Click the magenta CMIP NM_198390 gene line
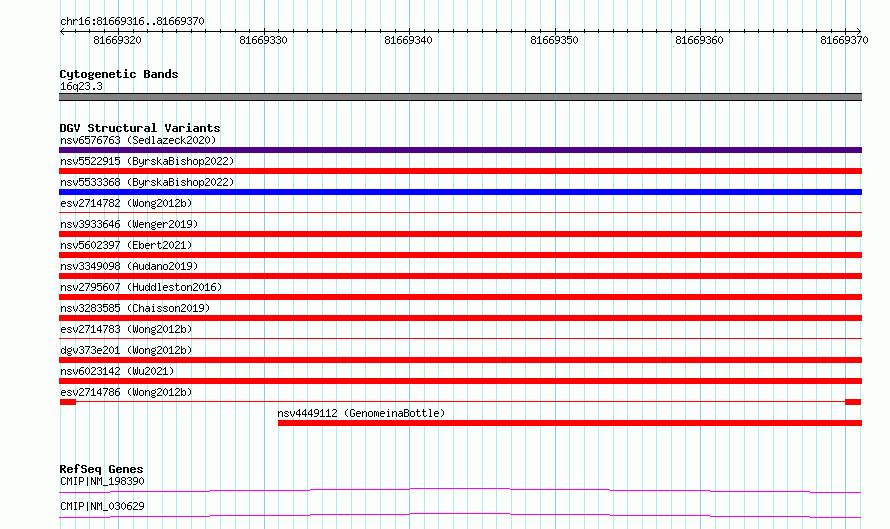Image resolution: width=890 pixels, height=529 pixels. point(460,490)
